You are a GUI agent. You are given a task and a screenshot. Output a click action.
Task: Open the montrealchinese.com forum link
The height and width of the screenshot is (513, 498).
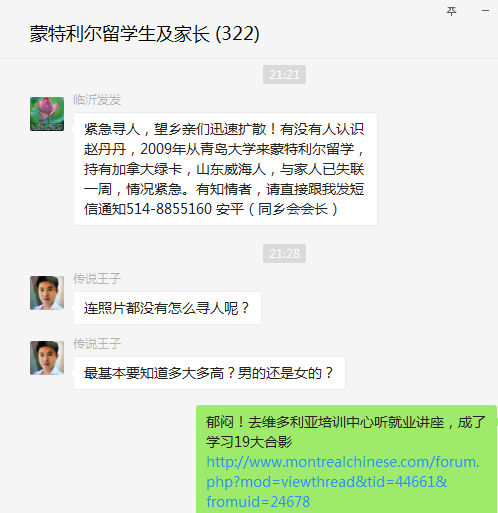342,482
